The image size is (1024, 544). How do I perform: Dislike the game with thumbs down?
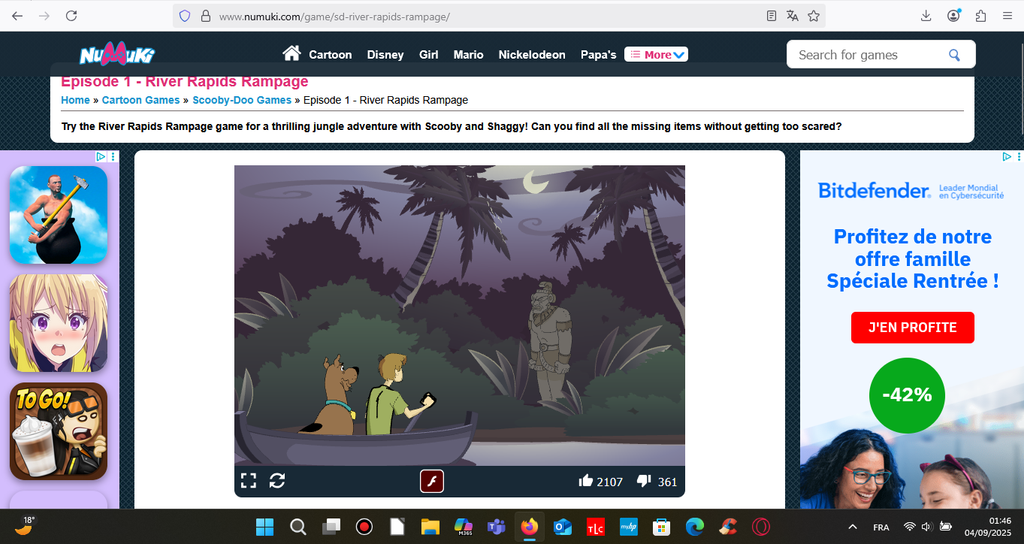click(x=643, y=481)
